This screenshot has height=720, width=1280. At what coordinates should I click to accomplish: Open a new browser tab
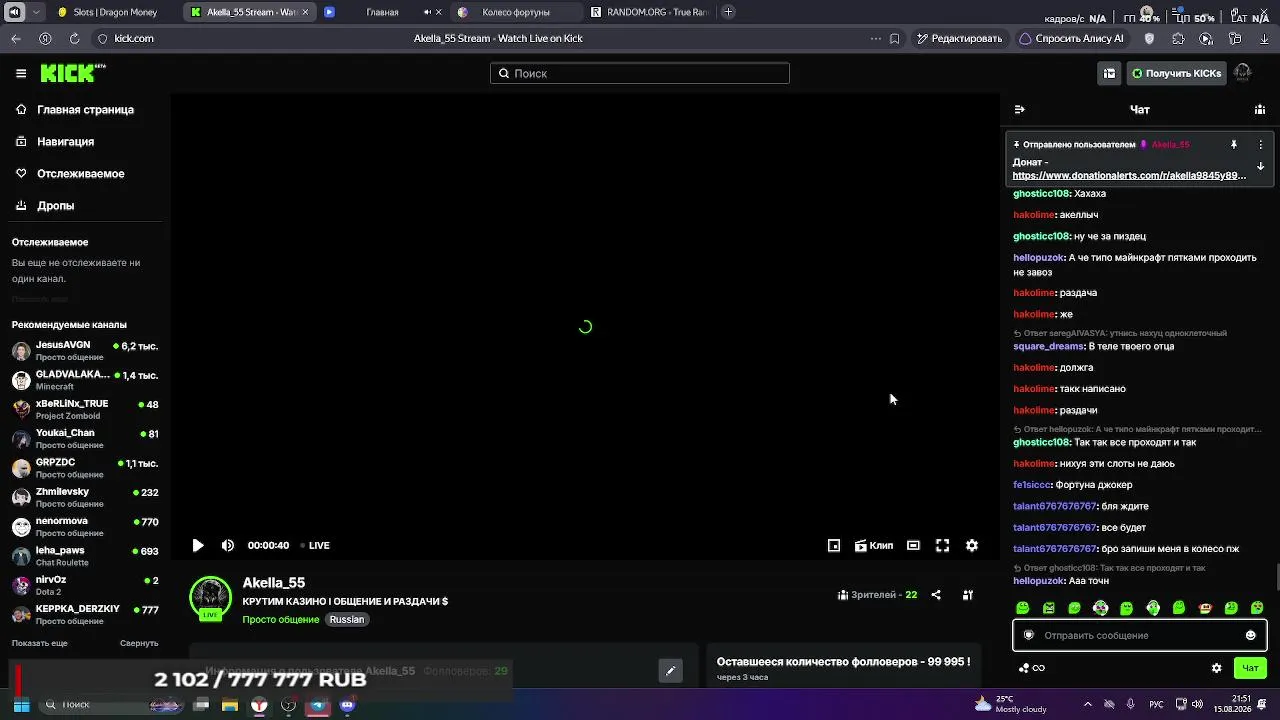728,12
